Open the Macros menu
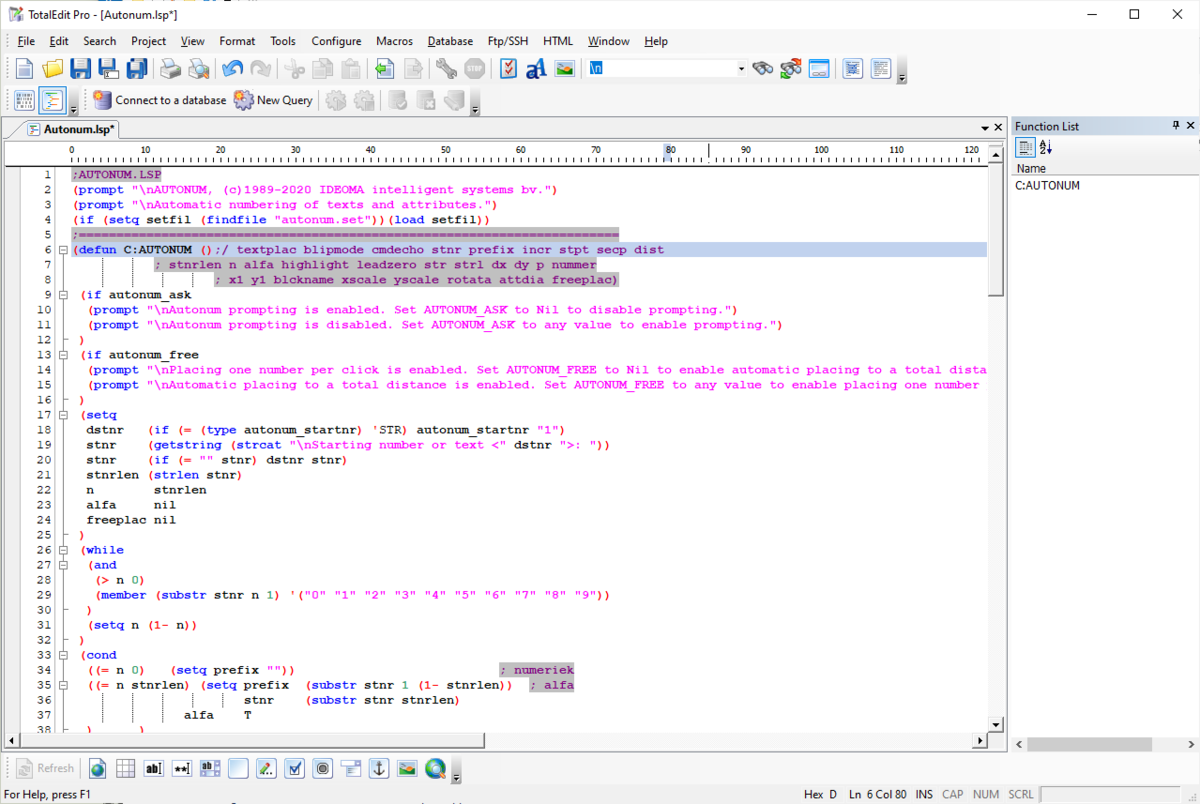Image resolution: width=1200 pixels, height=804 pixels. [394, 41]
